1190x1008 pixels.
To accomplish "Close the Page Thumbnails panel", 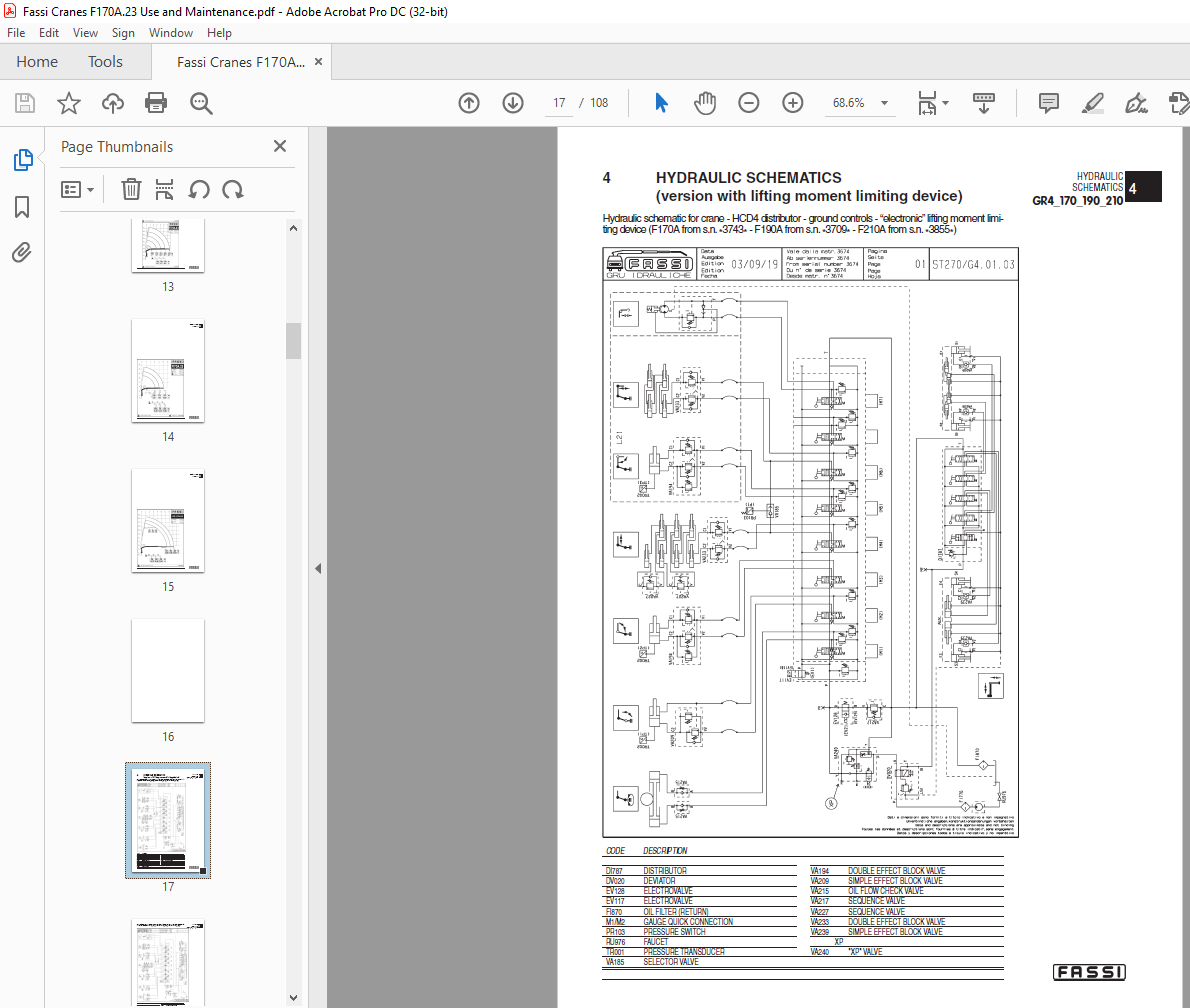I will pos(280,146).
